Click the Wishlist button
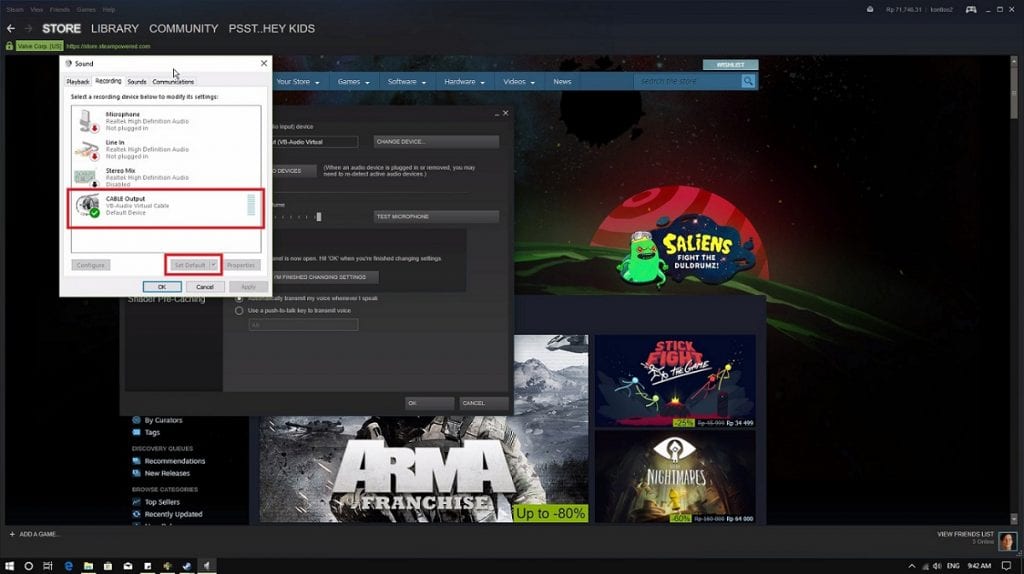This screenshot has height=574, width=1024. [730, 65]
